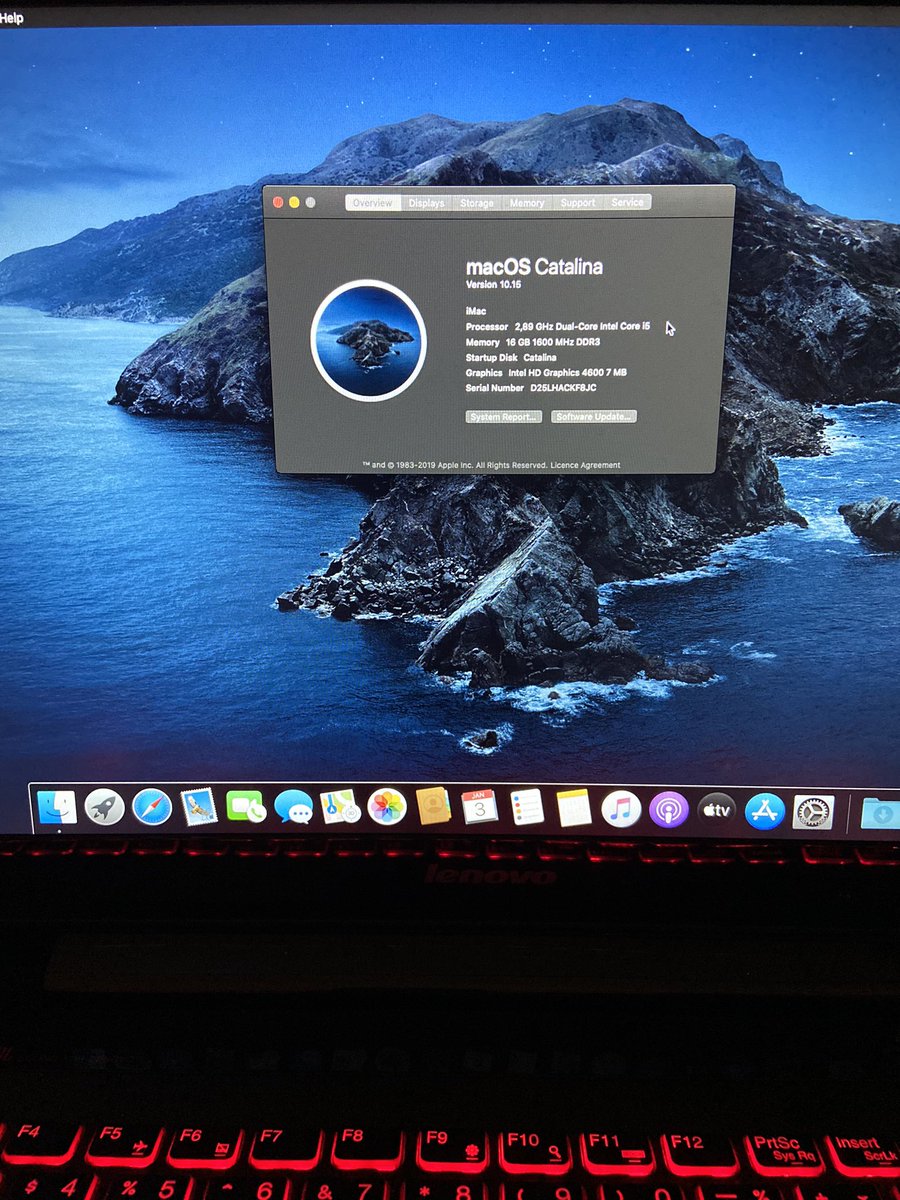Launch the Apple TV app
The width and height of the screenshot is (900, 1200).
[x=716, y=809]
